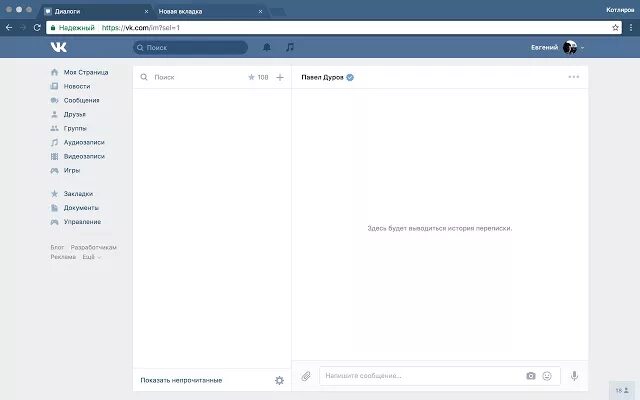Open the music note player icon

290,47
